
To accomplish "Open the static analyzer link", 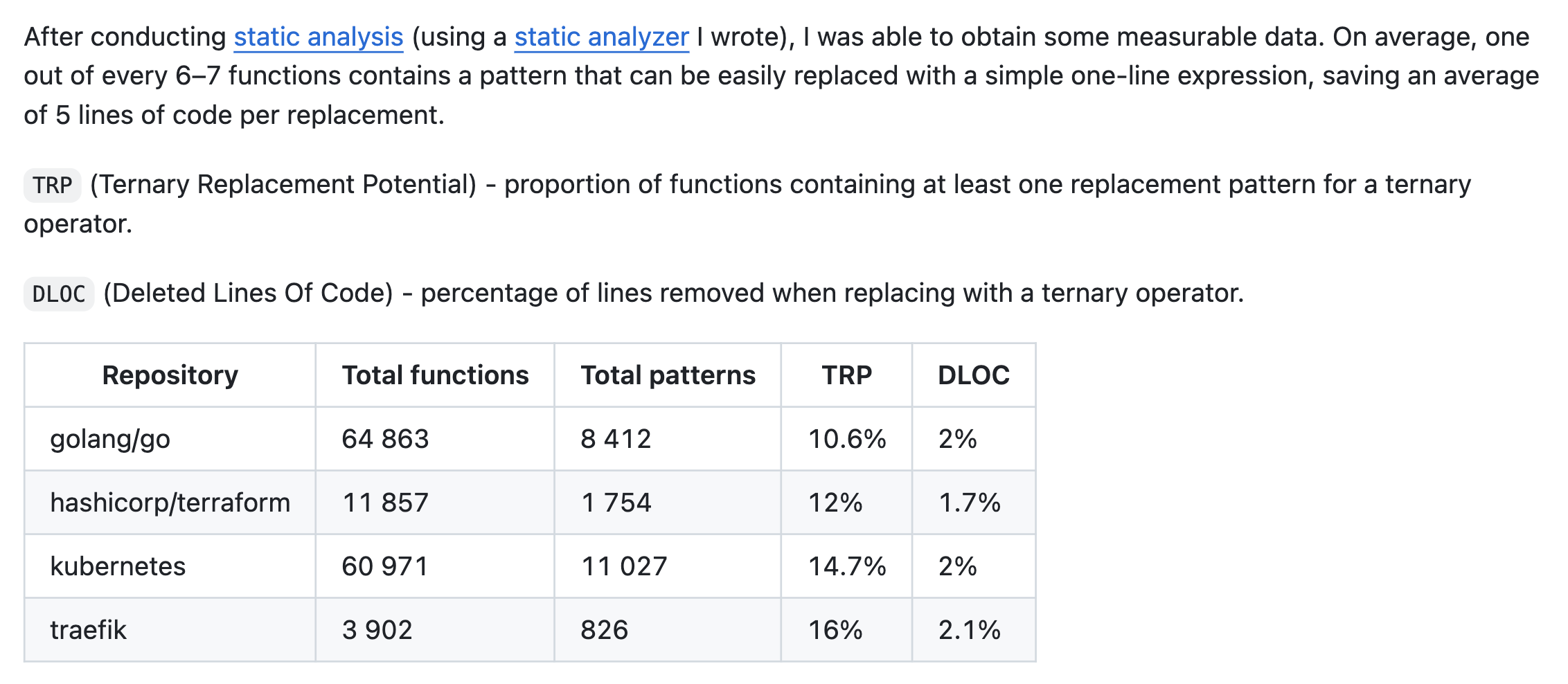I will click(x=601, y=37).
